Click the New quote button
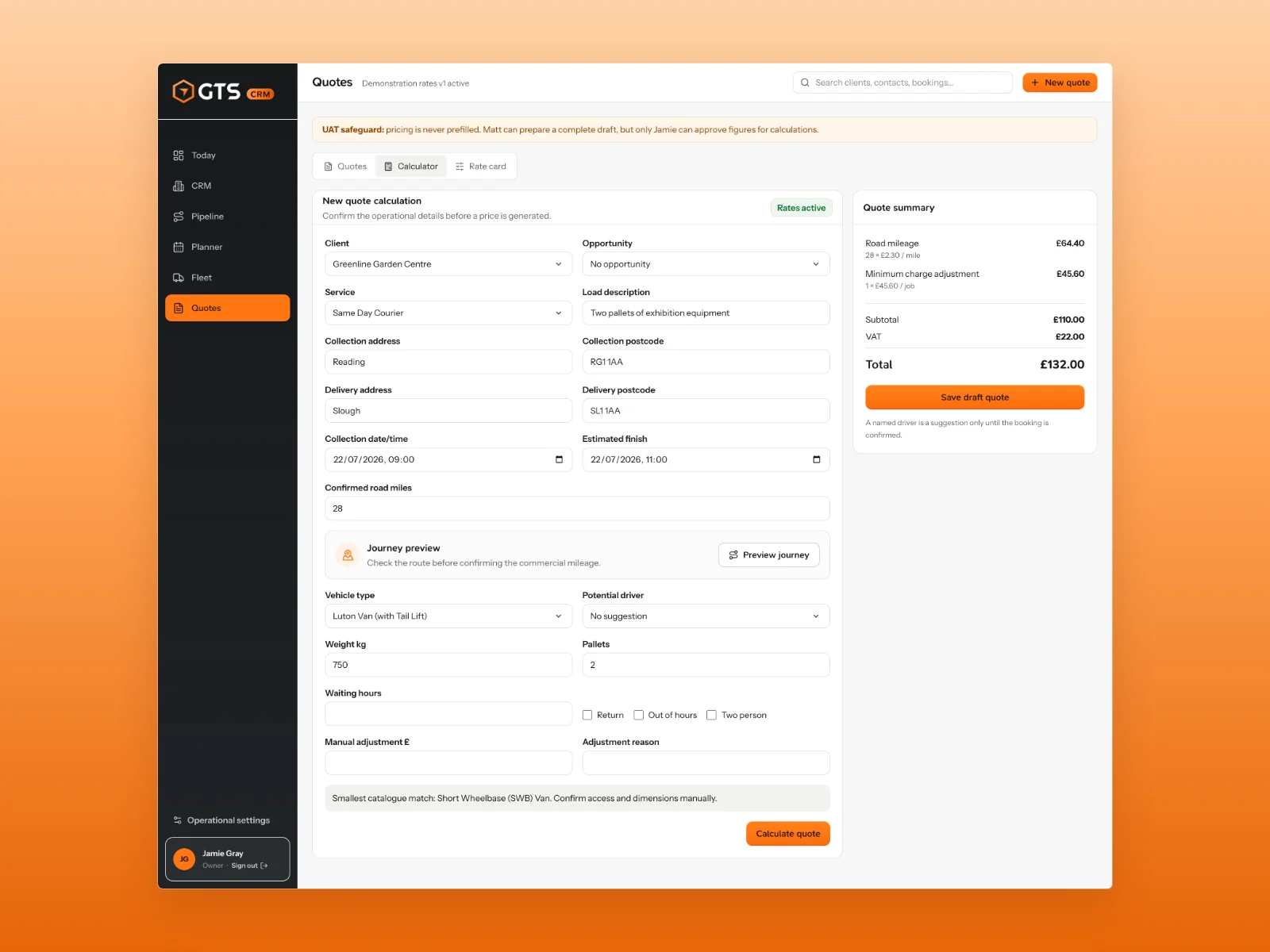This screenshot has height=952, width=1270. click(x=1060, y=83)
